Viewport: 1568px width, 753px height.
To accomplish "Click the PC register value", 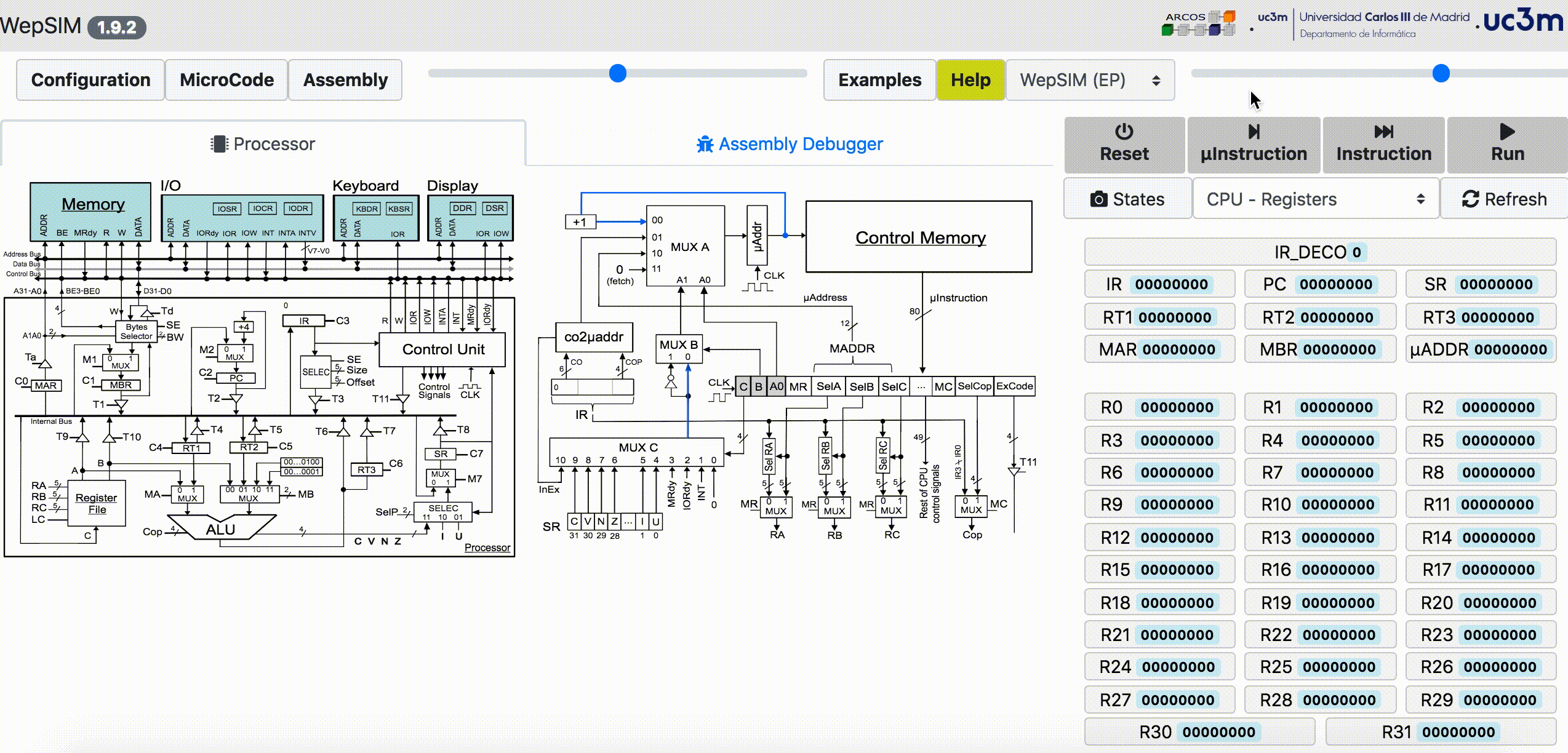I will (1335, 284).
